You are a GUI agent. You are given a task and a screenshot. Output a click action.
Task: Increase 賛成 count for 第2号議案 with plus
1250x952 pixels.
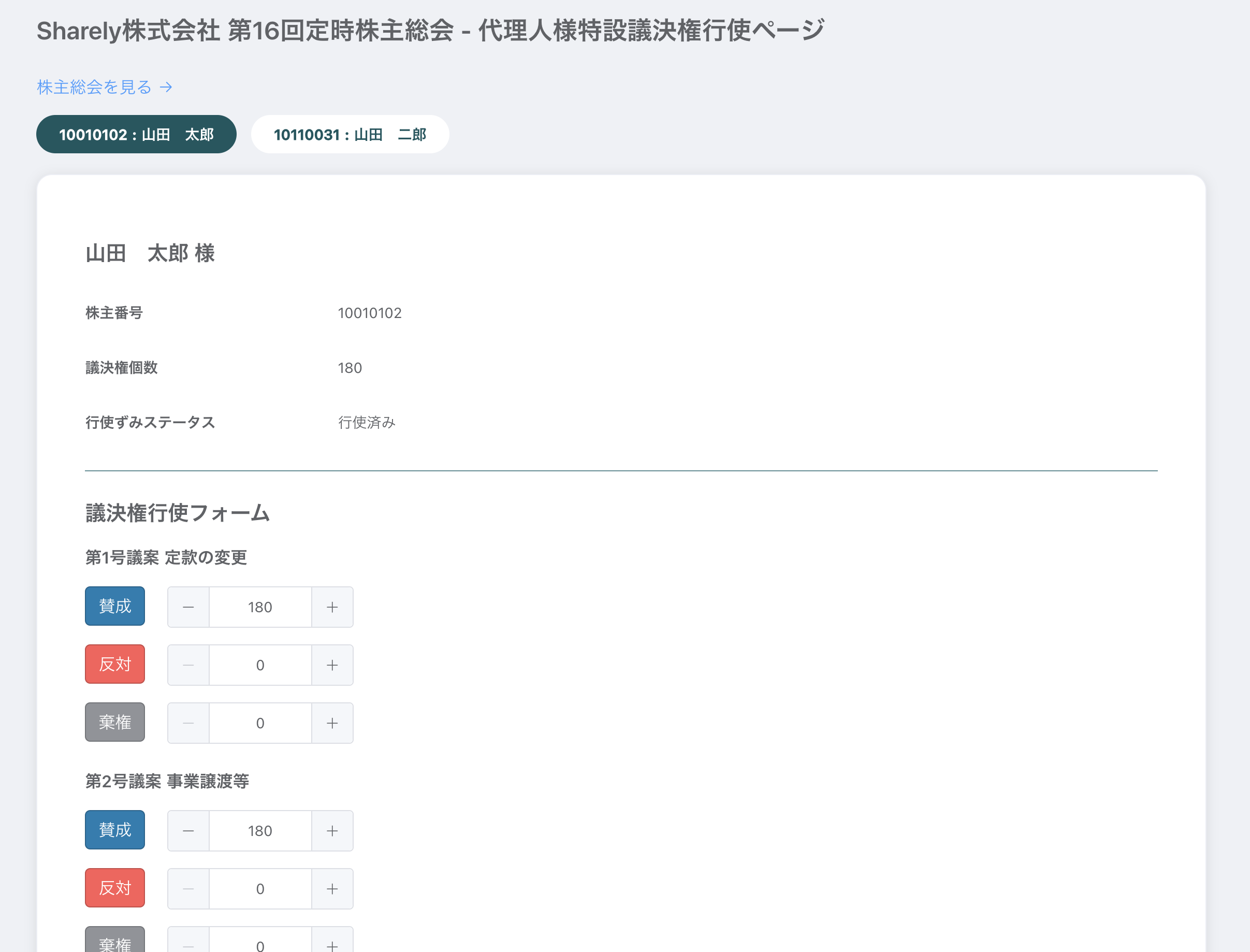[332, 831]
